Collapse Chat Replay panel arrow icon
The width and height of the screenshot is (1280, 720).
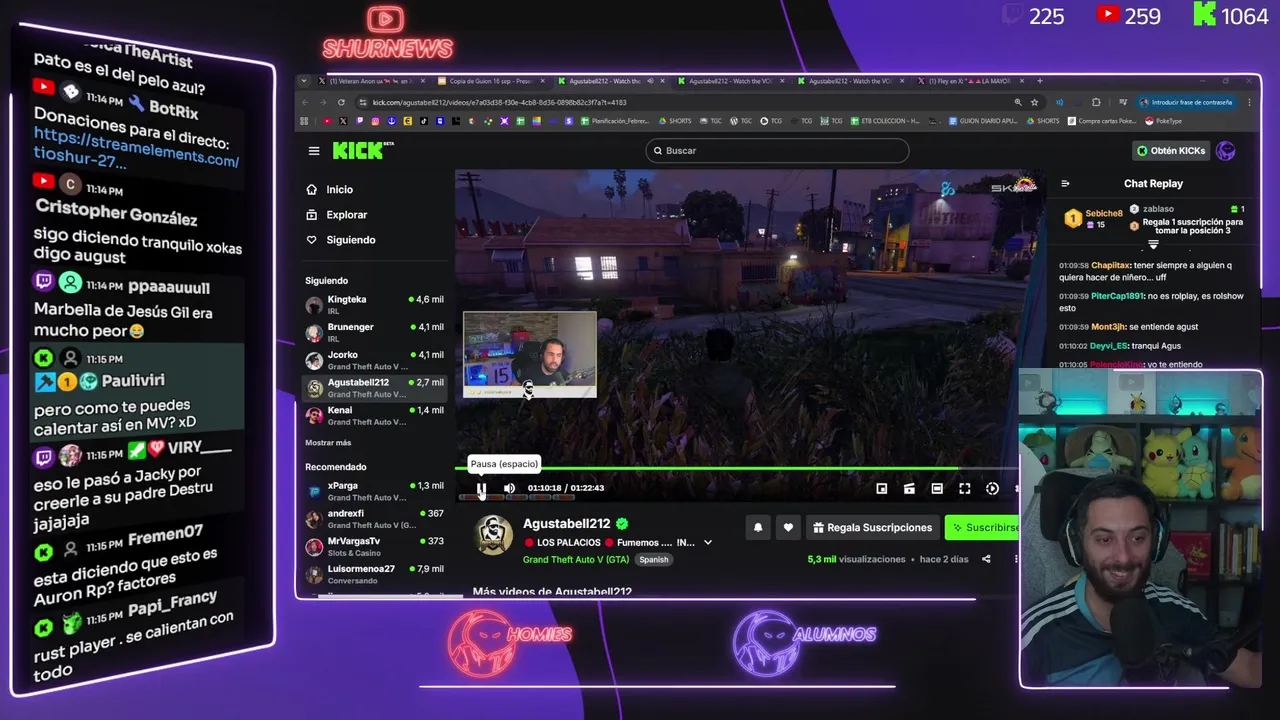point(1065,183)
